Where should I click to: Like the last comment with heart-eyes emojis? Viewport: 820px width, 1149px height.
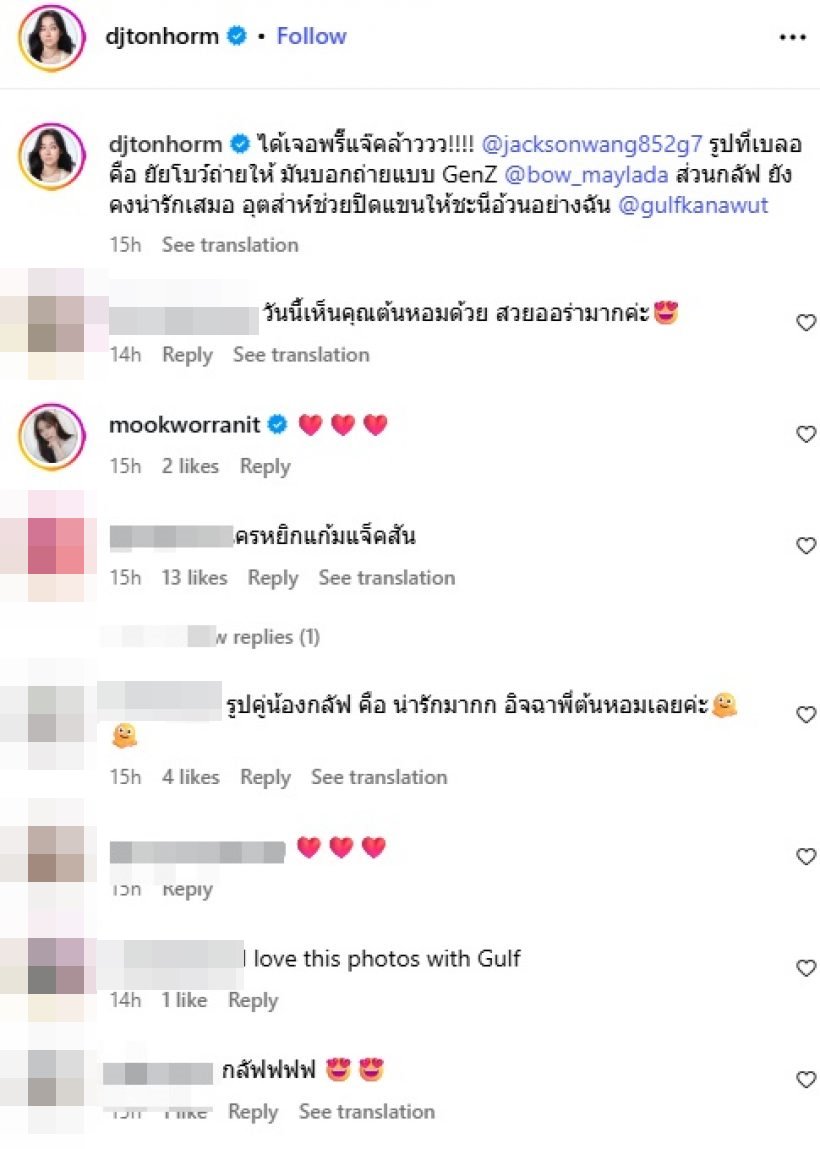tap(806, 1079)
